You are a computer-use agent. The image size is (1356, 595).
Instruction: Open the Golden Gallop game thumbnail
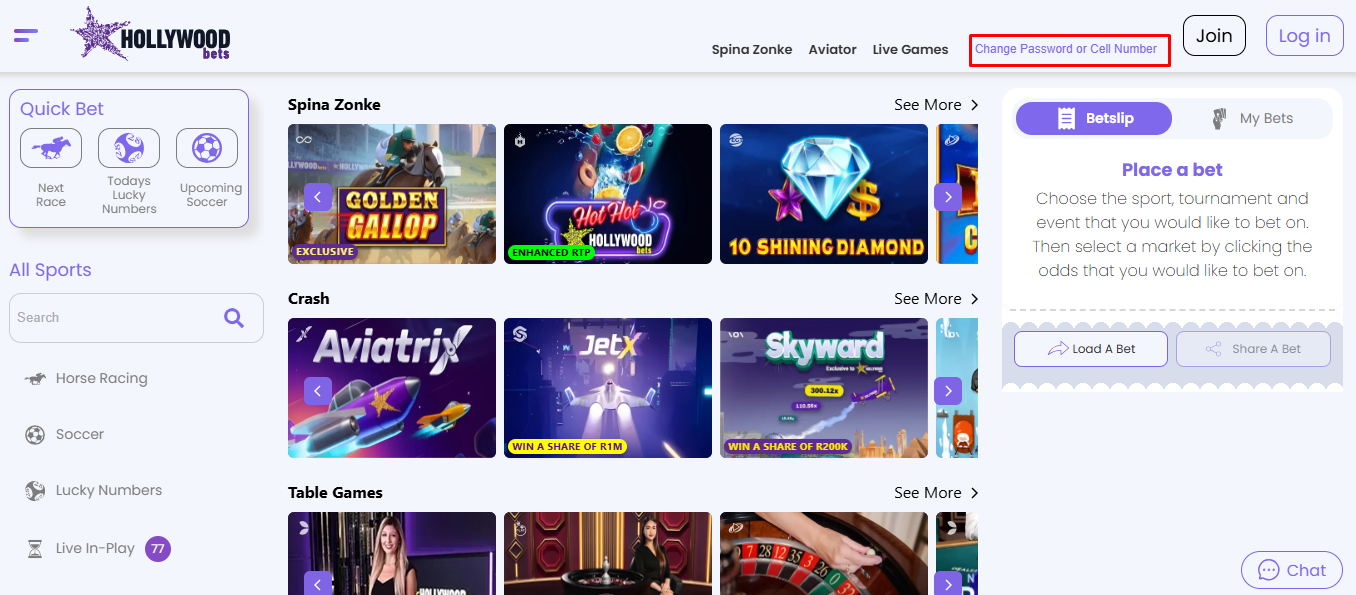pyautogui.click(x=392, y=194)
